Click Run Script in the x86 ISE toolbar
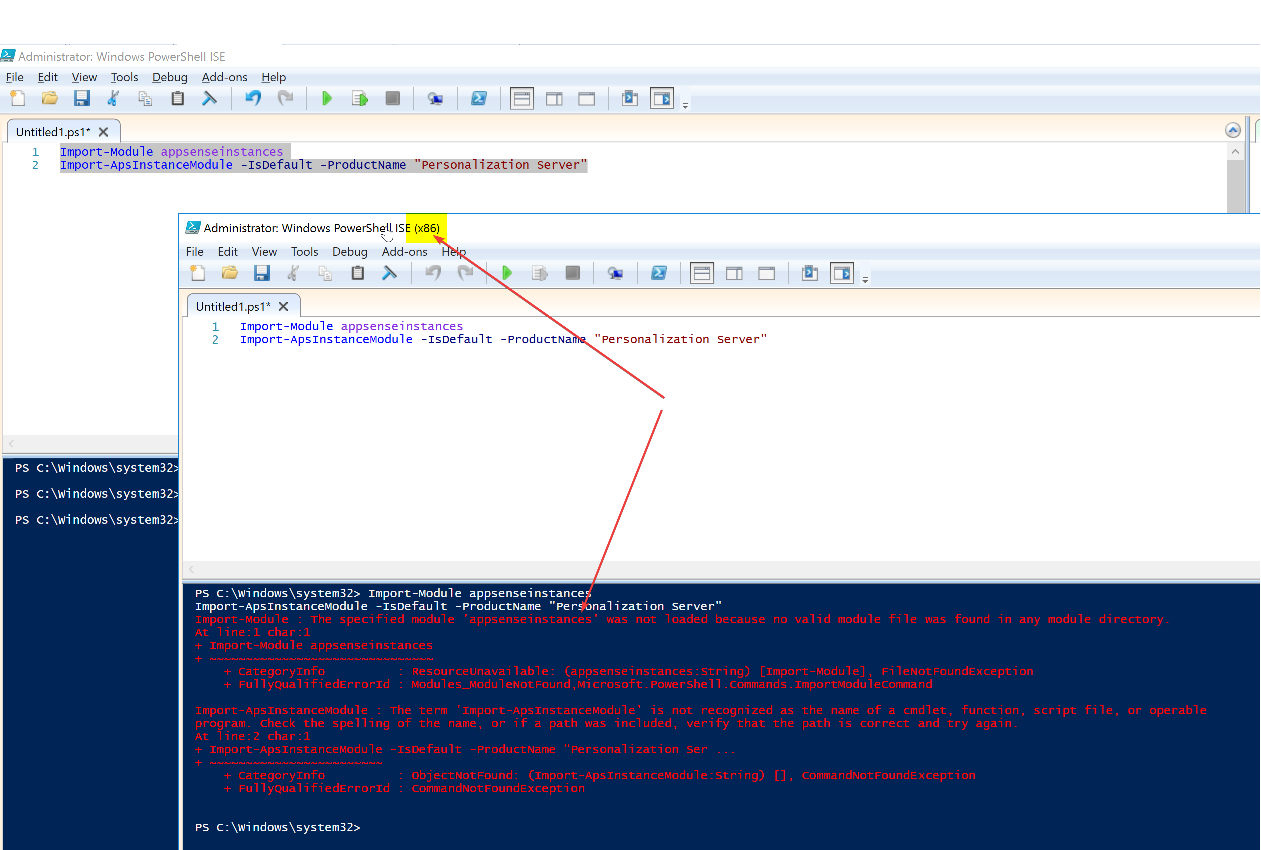The height and width of the screenshot is (850, 1261). click(507, 273)
